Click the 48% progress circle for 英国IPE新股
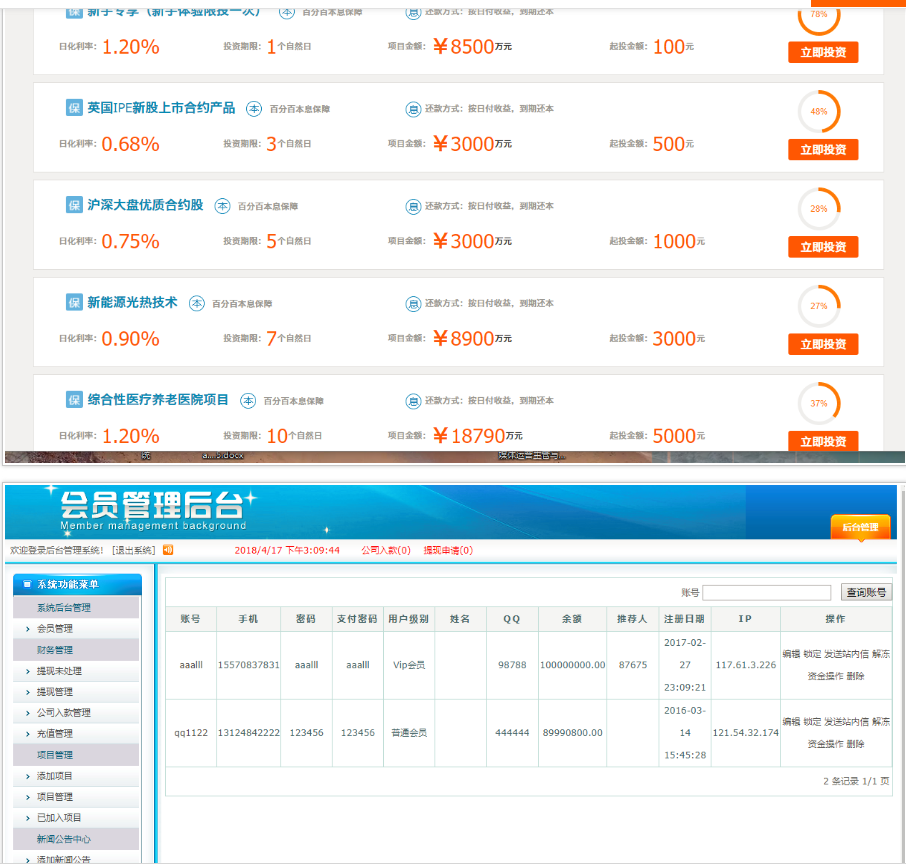 (x=819, y=111)
